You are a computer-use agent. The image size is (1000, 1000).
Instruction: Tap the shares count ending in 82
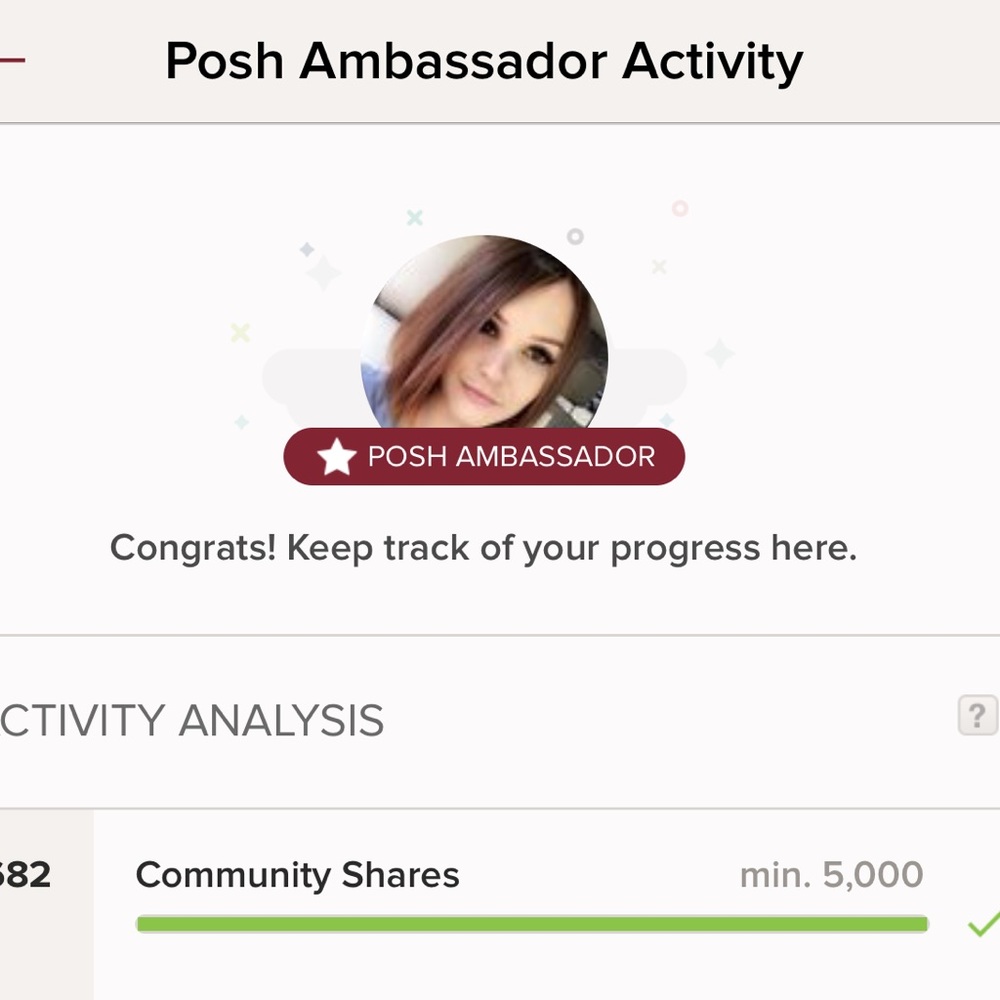(28, 875)
